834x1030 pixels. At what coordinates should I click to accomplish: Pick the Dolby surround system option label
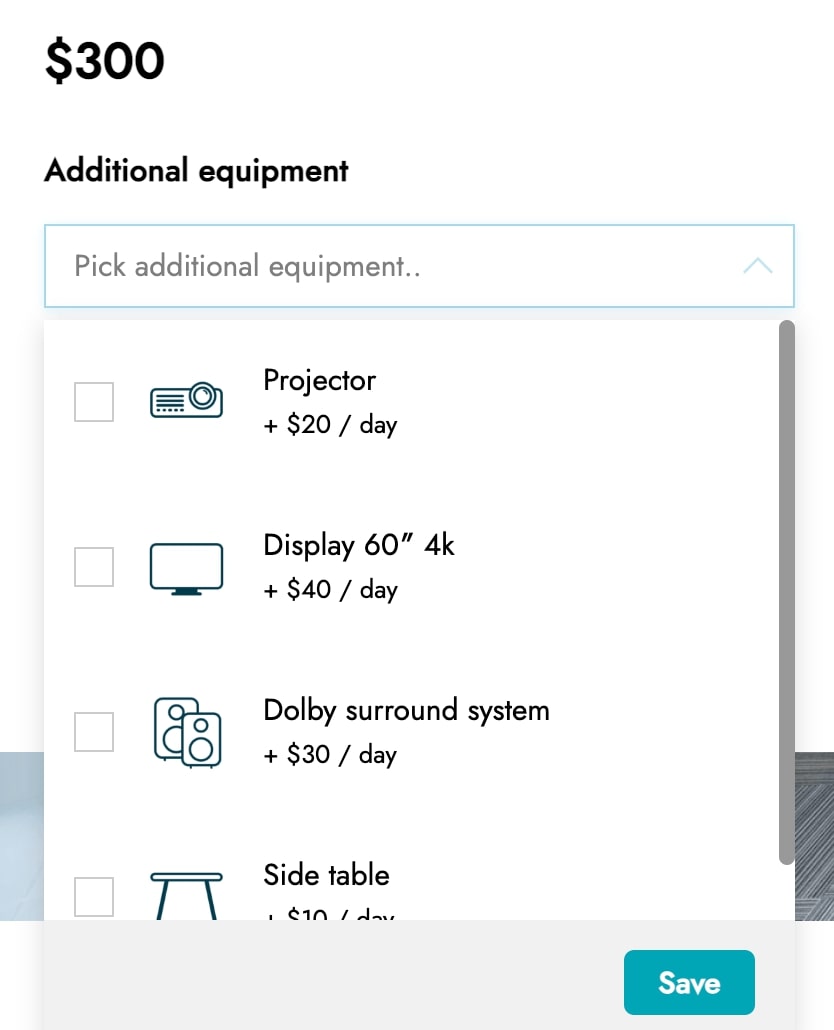coord(406,711)
